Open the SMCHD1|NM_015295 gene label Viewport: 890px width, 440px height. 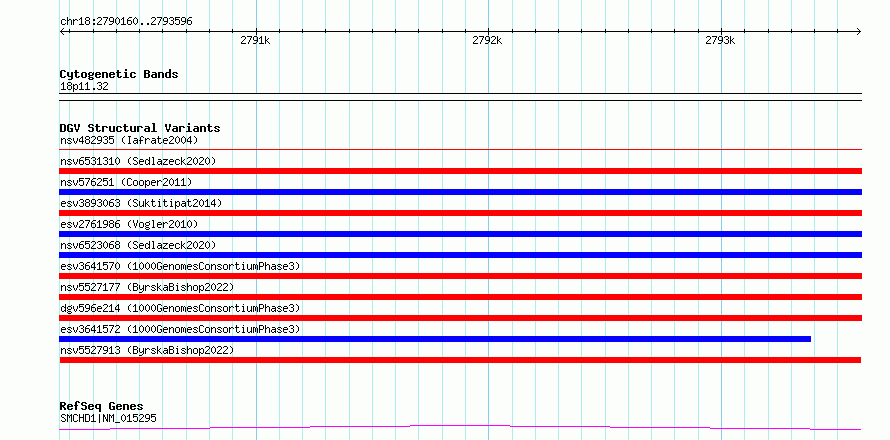[108, 419]
